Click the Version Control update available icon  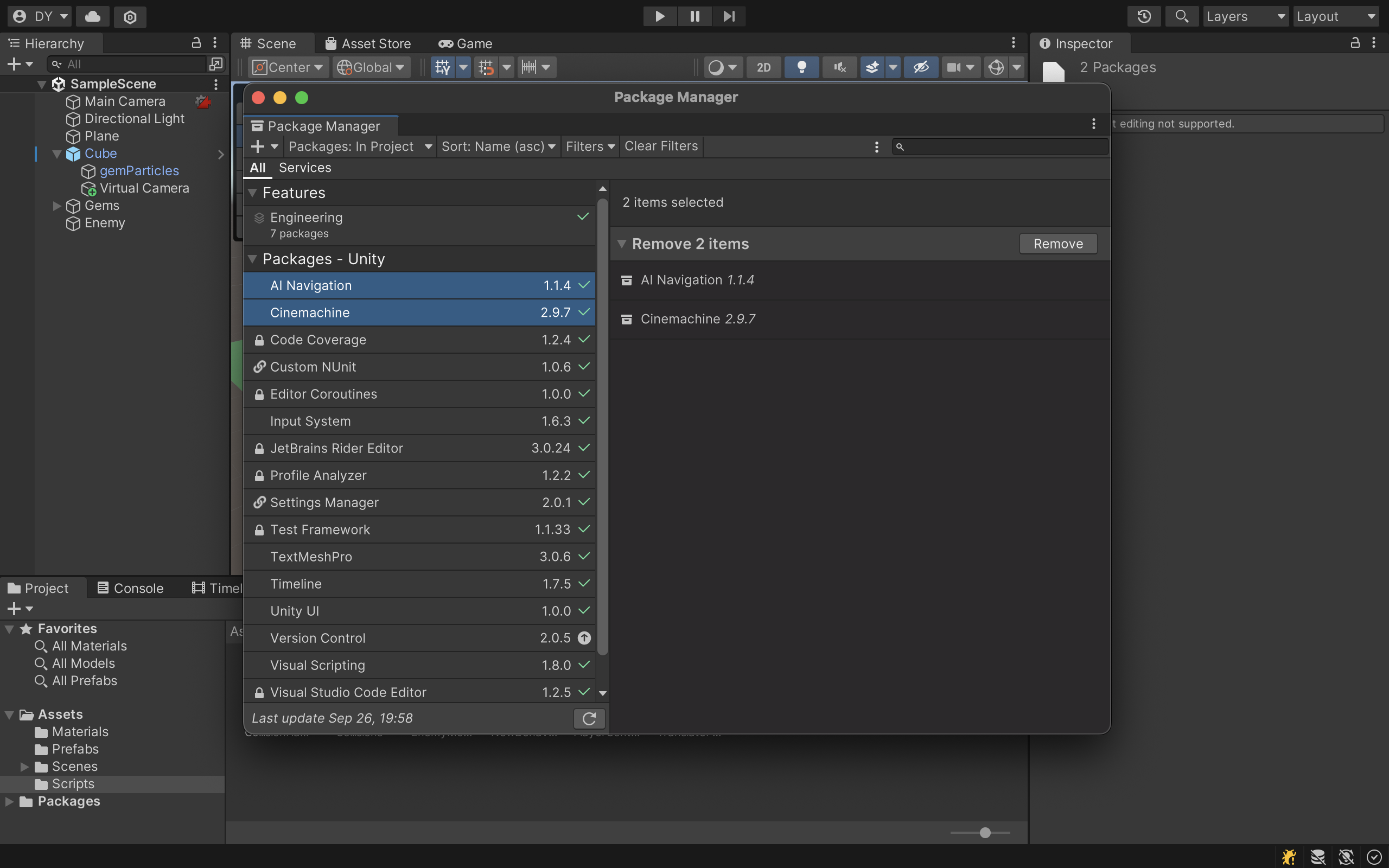coord(584,638)
